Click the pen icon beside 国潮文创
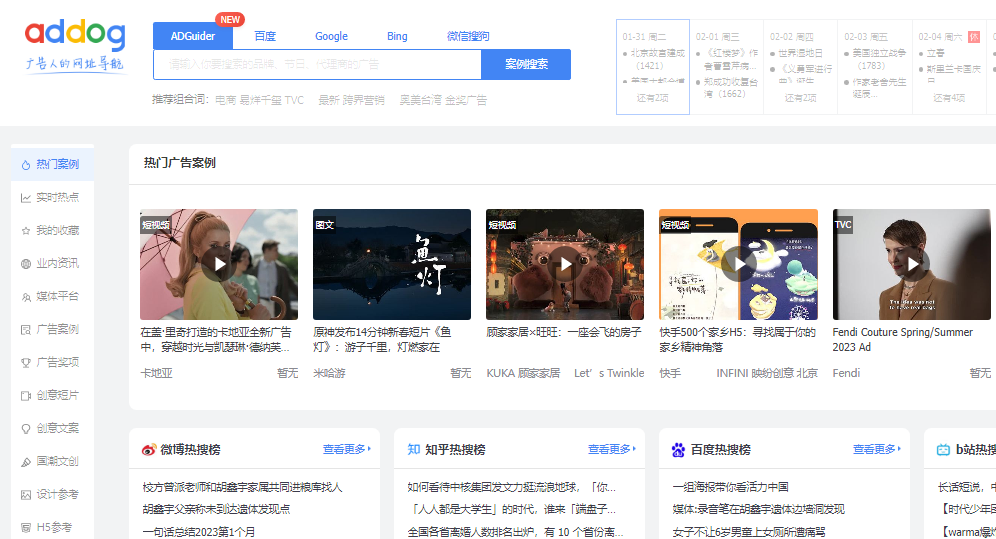Screen dimensions: 996x539 click(x=26, y=462)
